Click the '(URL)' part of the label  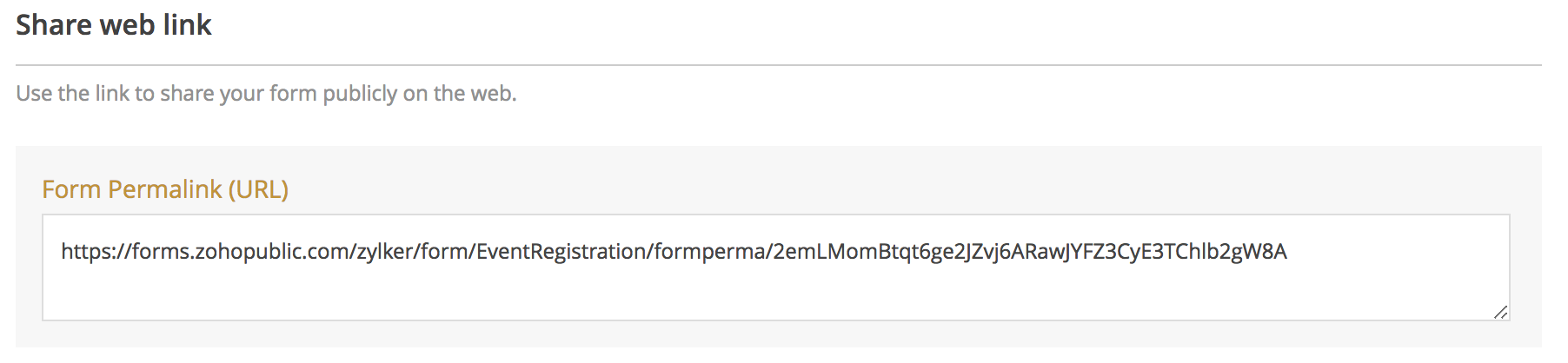(x=258, y=189)
